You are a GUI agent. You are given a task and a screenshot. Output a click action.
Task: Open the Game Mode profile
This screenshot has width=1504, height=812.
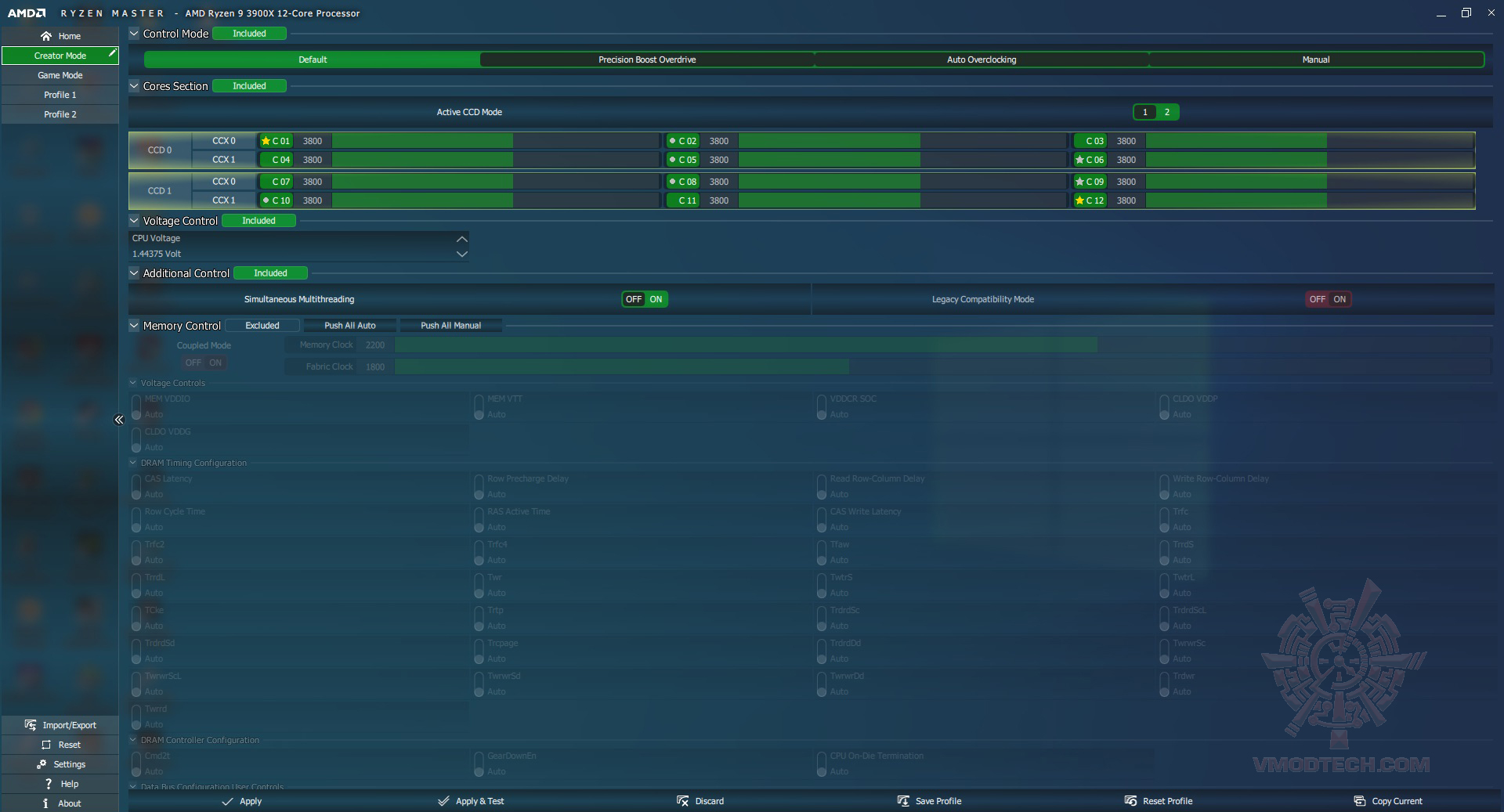click(x=60, y=75)
